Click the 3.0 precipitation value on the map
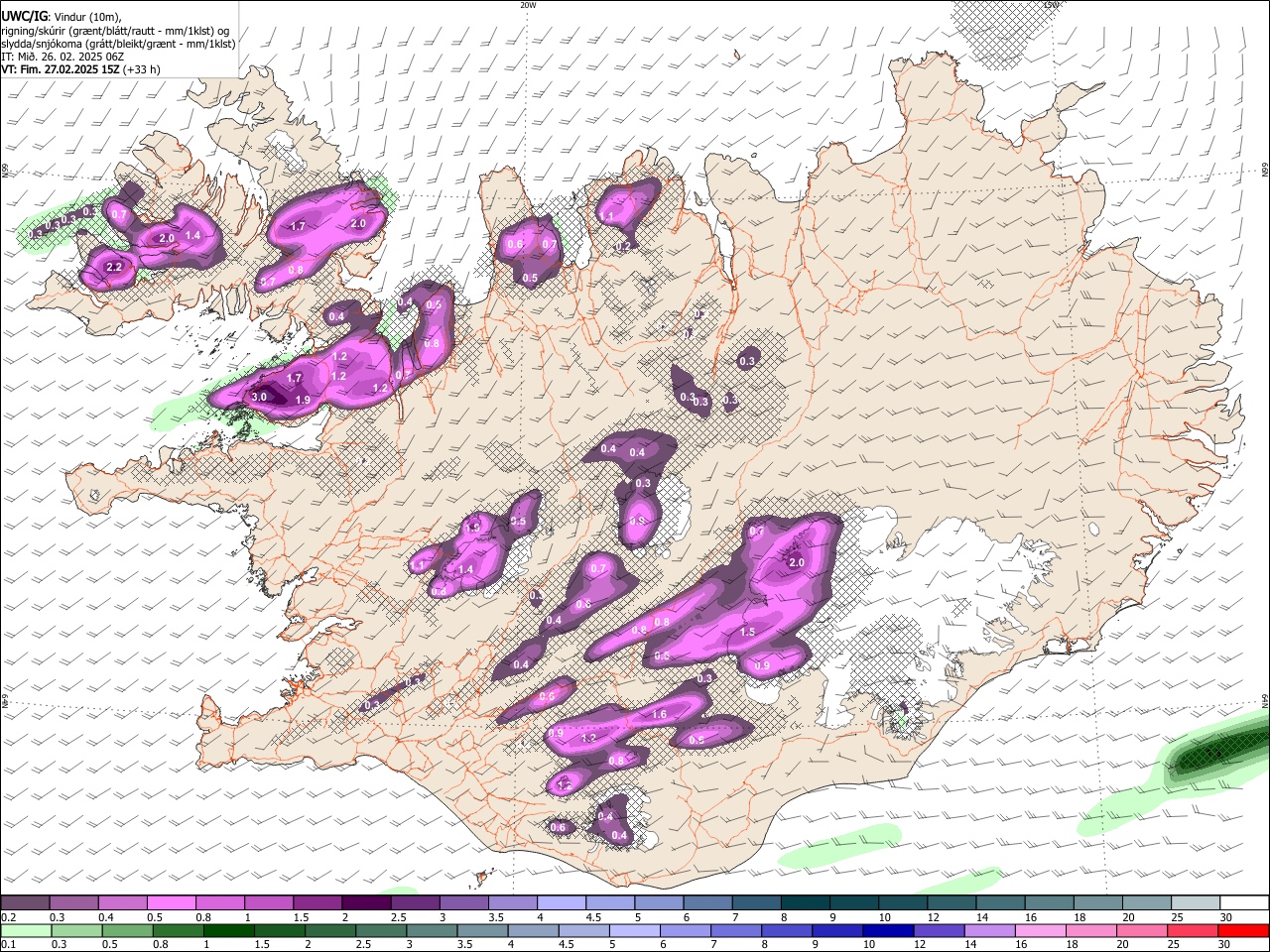Image resolution: width=1270 pixels, height=952 pixels. pyautogui.click(x=259, y=397)
